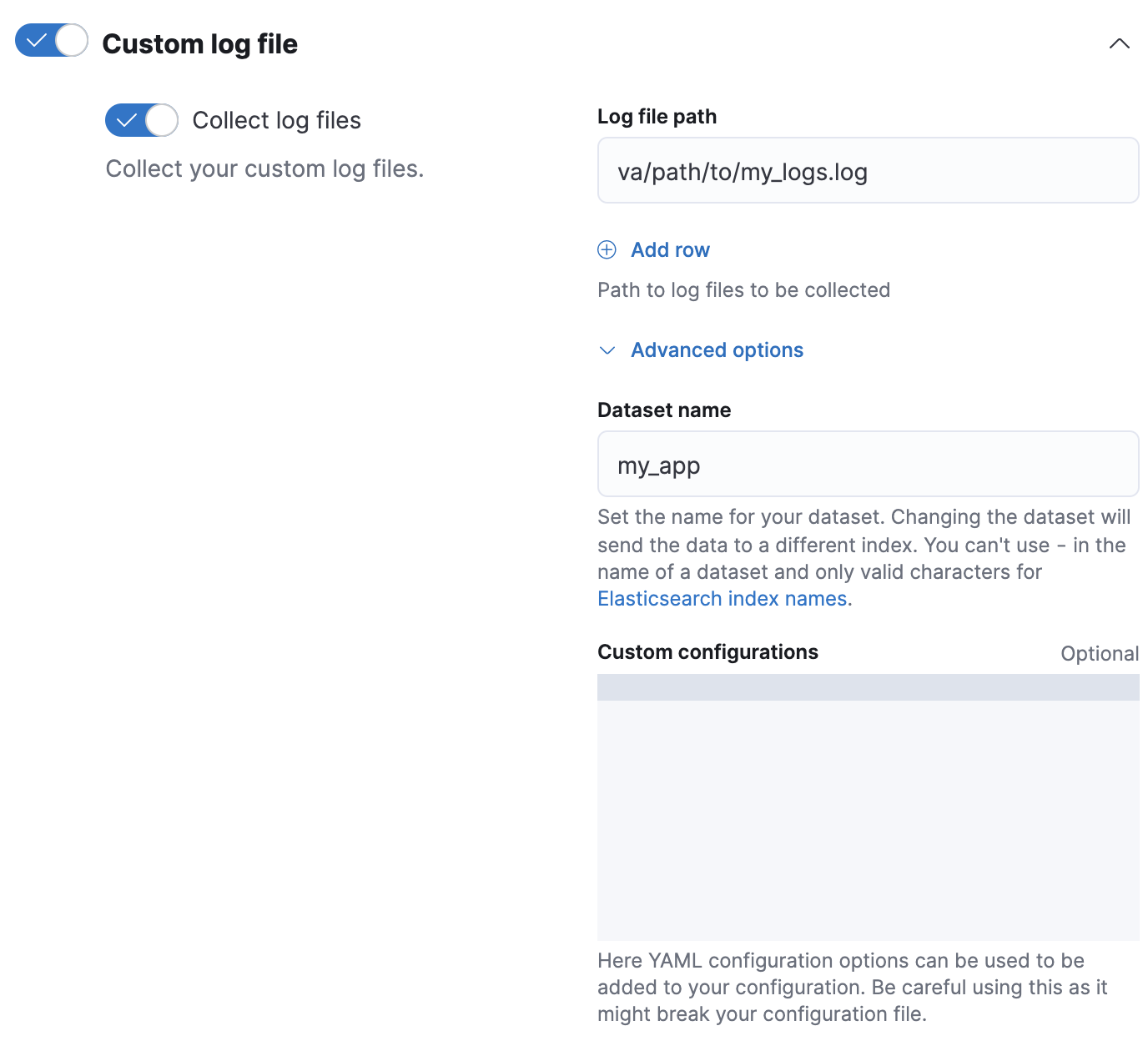Viewport: 1148px width, 1051px height.
Task: Collapse the Advanced options section
Action: [x=716, y=349]
